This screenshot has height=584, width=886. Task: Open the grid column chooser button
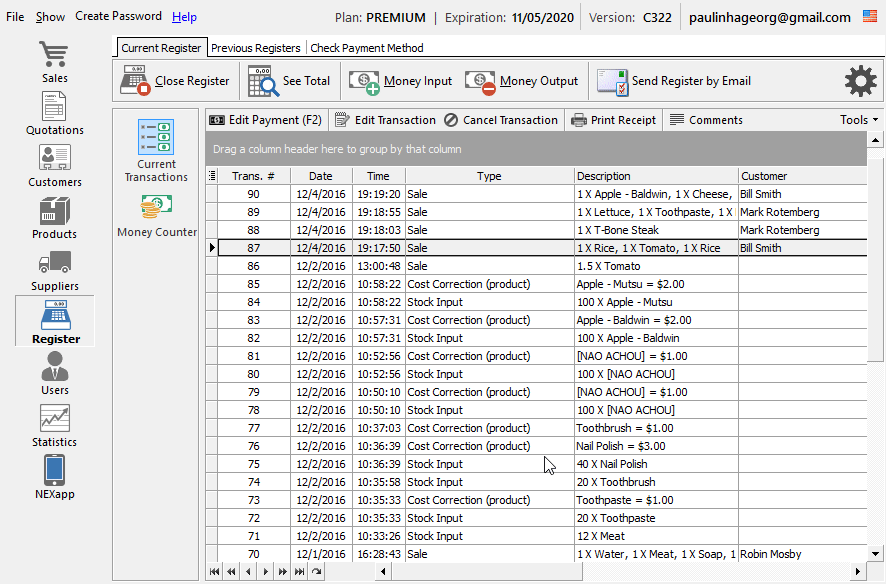click(x=212, y=176)
